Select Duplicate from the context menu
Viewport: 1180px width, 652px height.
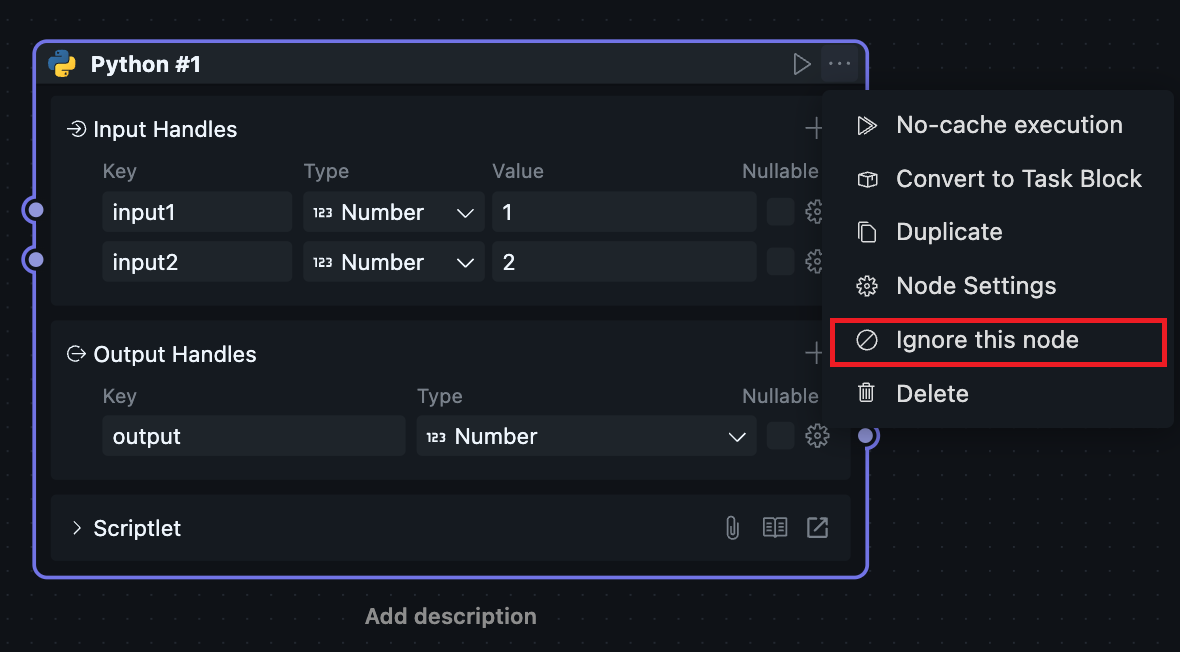(x=948, y=232)
